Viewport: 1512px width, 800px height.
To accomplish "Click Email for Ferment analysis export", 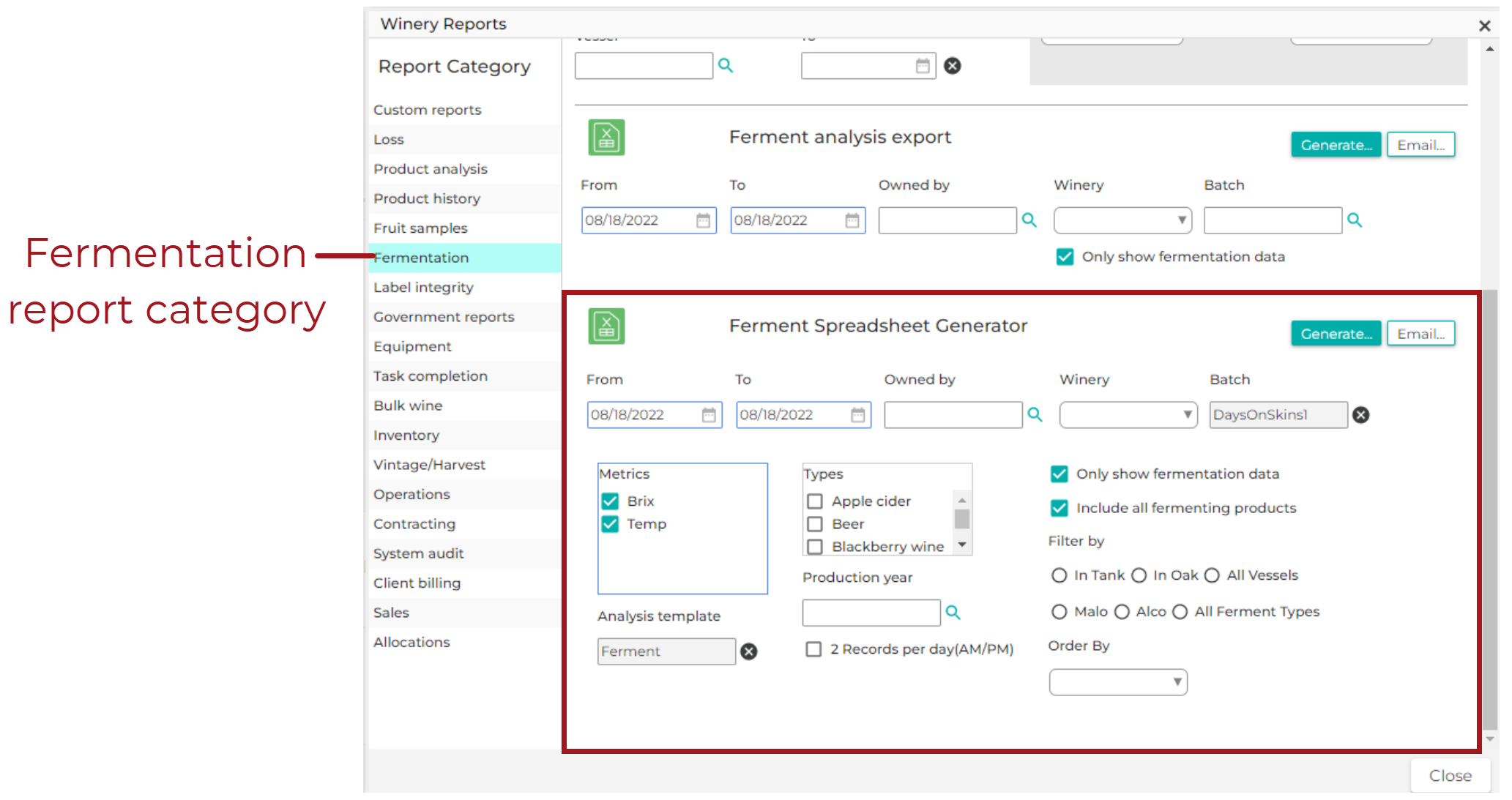I will (x=1420, y=145).
